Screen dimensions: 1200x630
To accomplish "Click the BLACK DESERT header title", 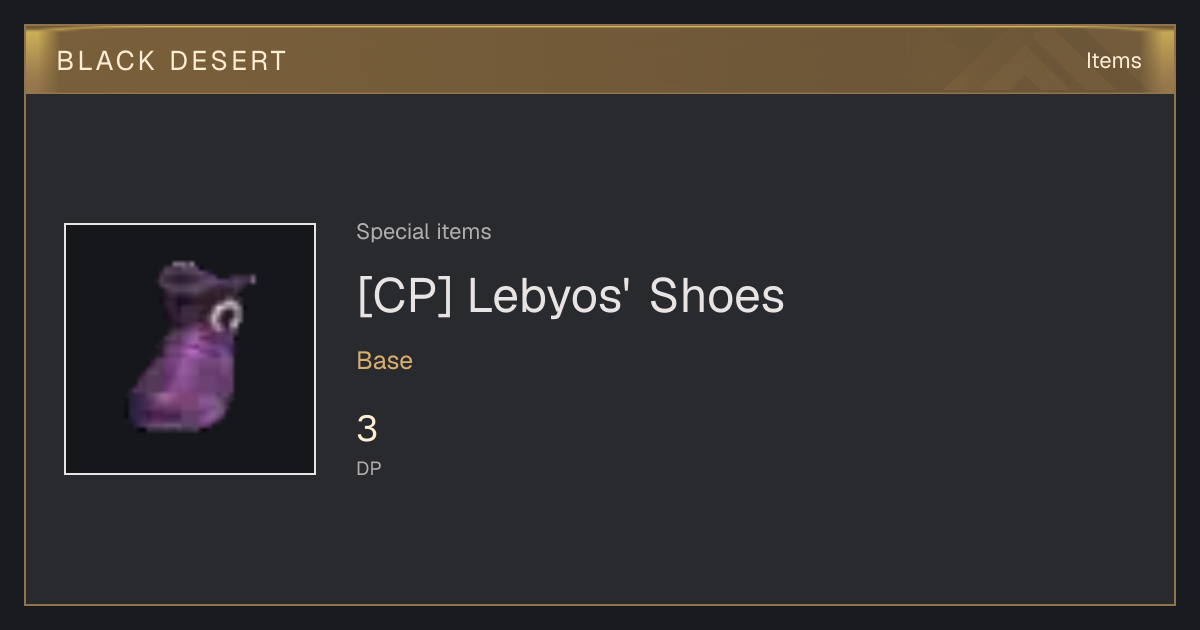I will coord(172,61).
